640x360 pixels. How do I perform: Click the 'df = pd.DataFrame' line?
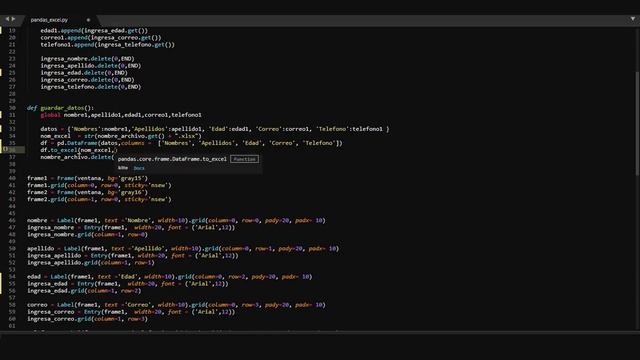coord(191,143)
